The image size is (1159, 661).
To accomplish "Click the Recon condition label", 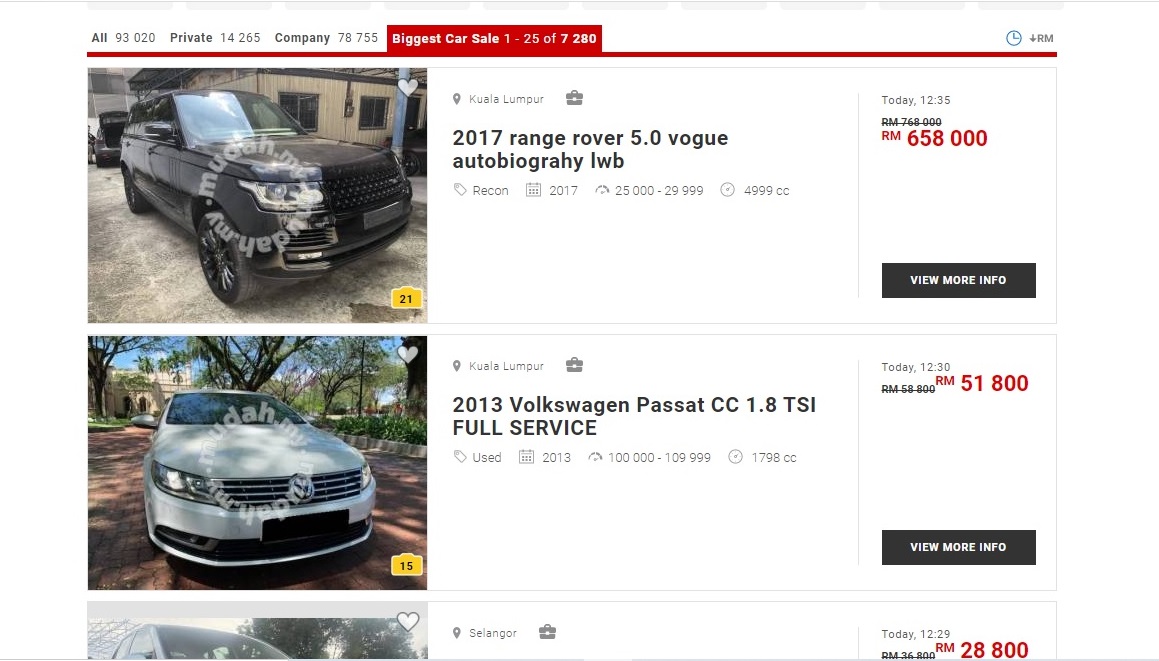I will [x=491, y=191].
